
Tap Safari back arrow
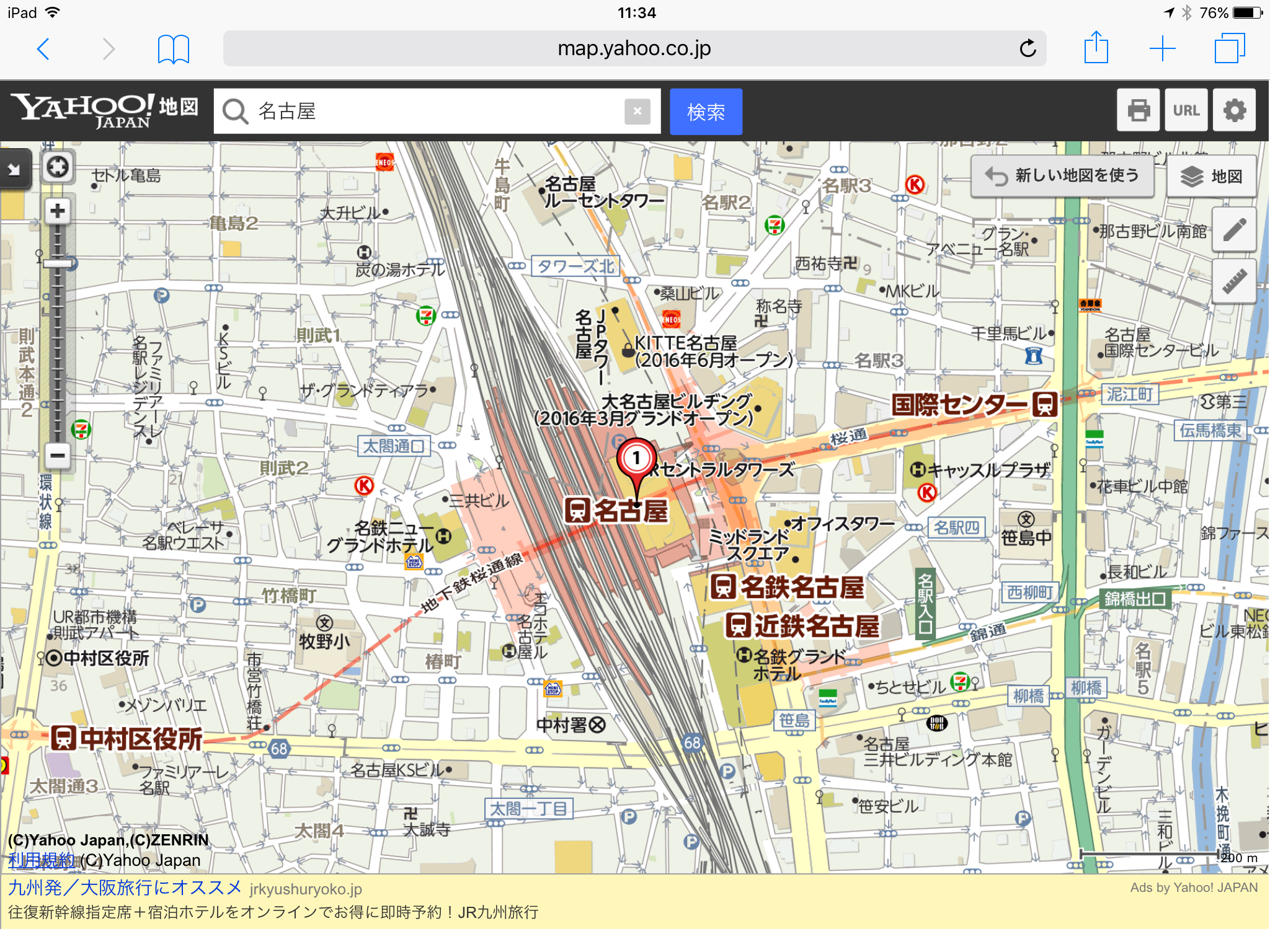pos(43,48)
